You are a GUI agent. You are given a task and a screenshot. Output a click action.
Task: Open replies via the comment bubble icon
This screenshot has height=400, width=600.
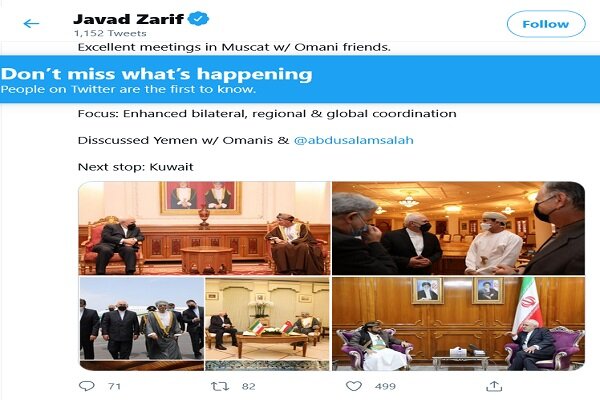[86, 385]
